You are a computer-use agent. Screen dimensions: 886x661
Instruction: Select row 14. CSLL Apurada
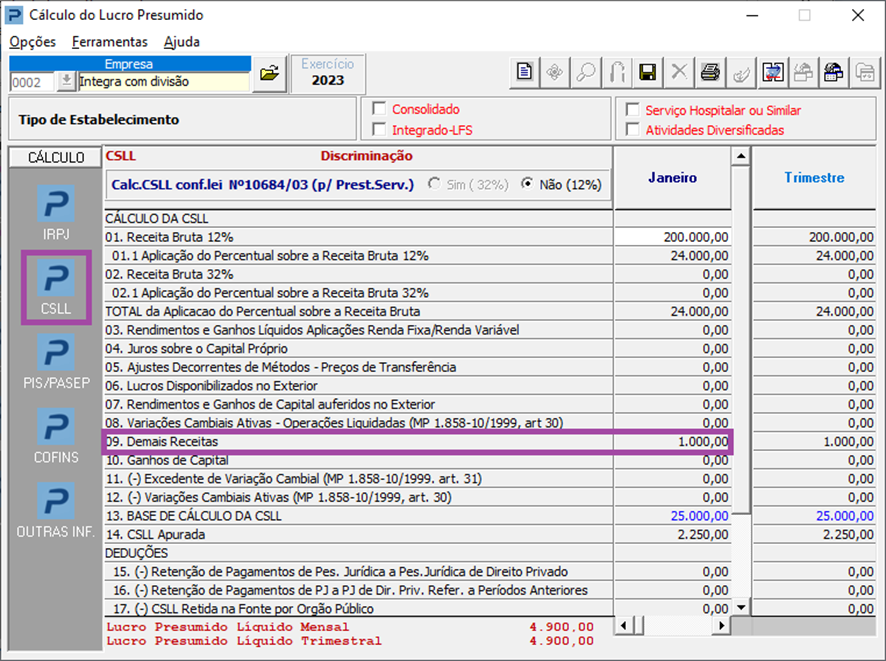click(358, 534)
